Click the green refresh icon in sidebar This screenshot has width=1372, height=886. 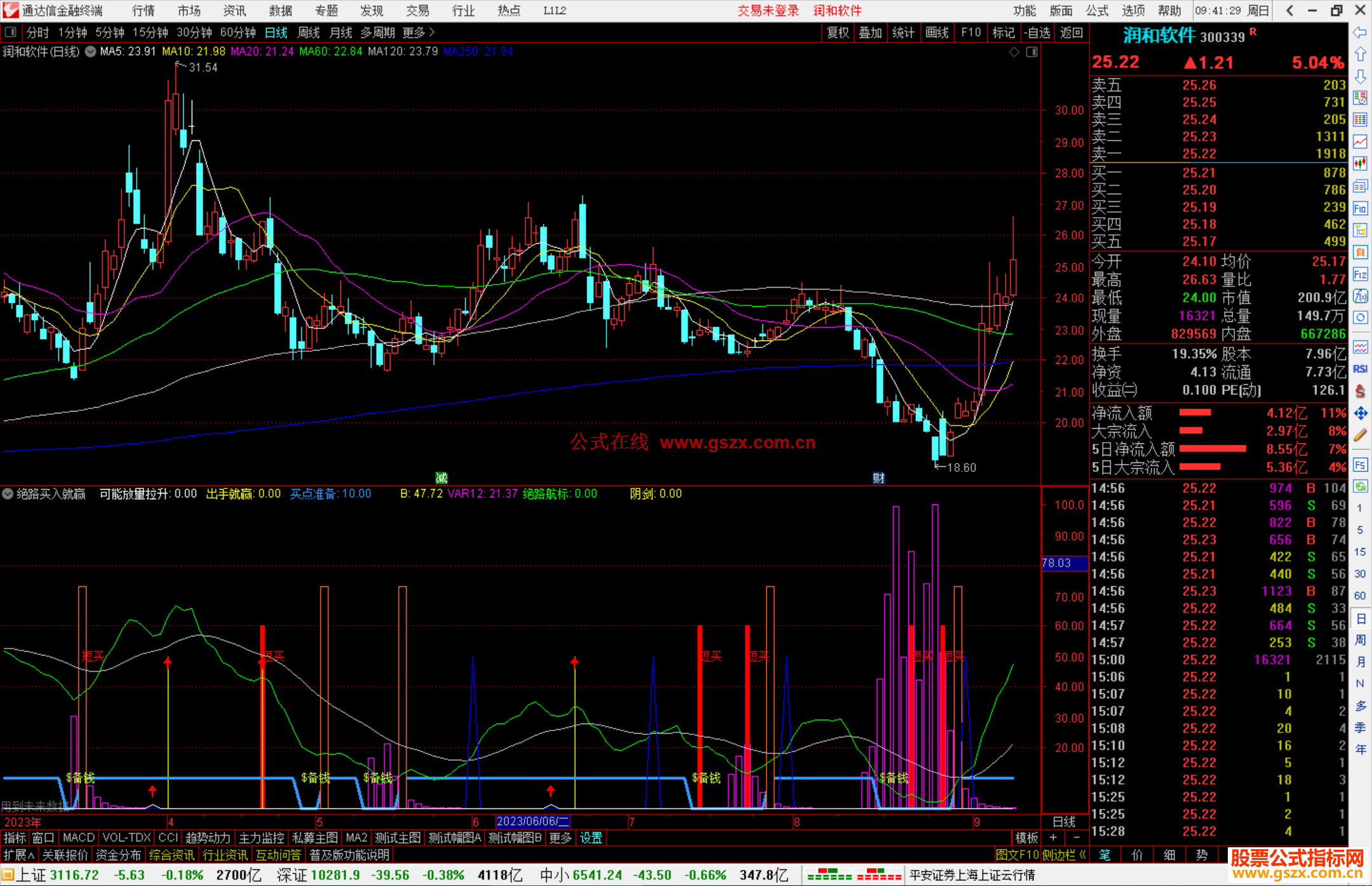(1360, 487)
